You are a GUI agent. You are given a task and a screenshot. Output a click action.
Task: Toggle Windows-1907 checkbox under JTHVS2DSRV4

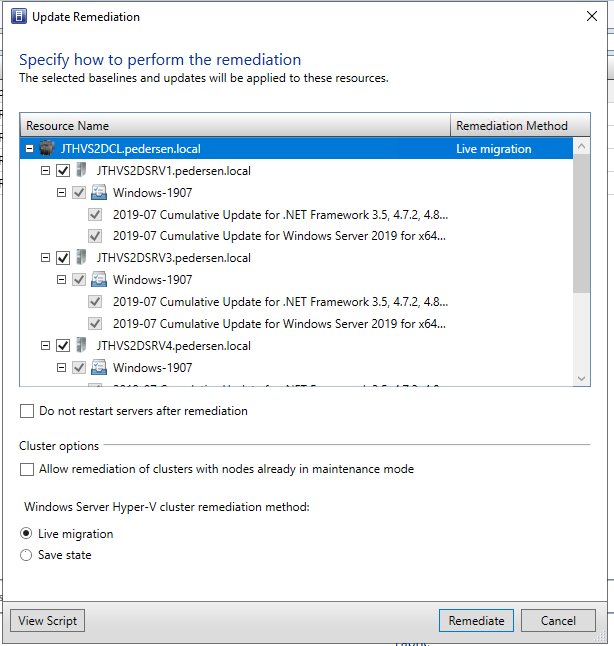click(79, 367)
